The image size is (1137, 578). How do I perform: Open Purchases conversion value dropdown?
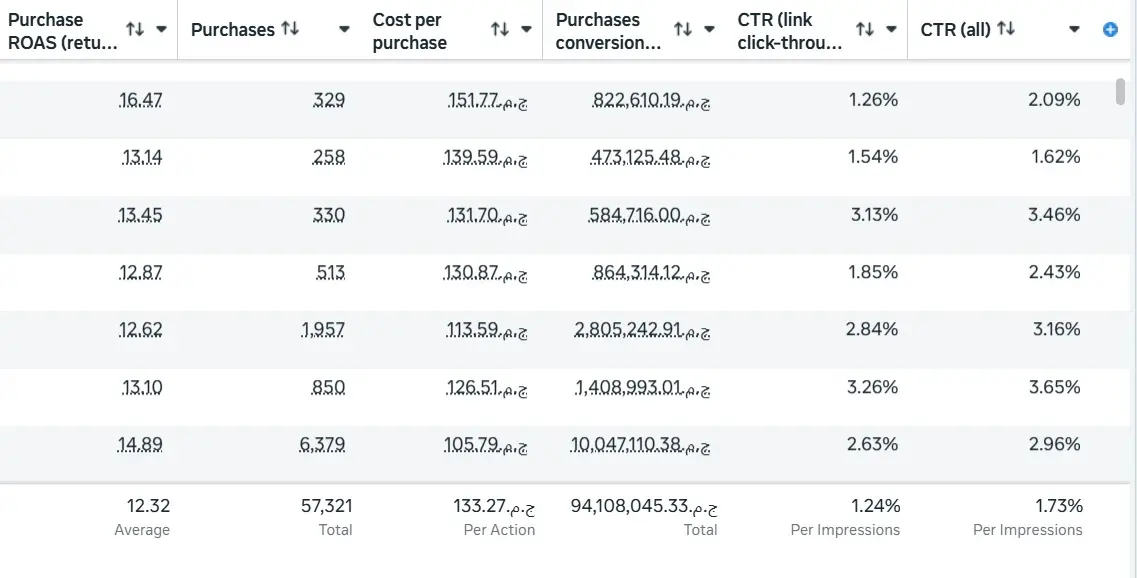[710, 30]
